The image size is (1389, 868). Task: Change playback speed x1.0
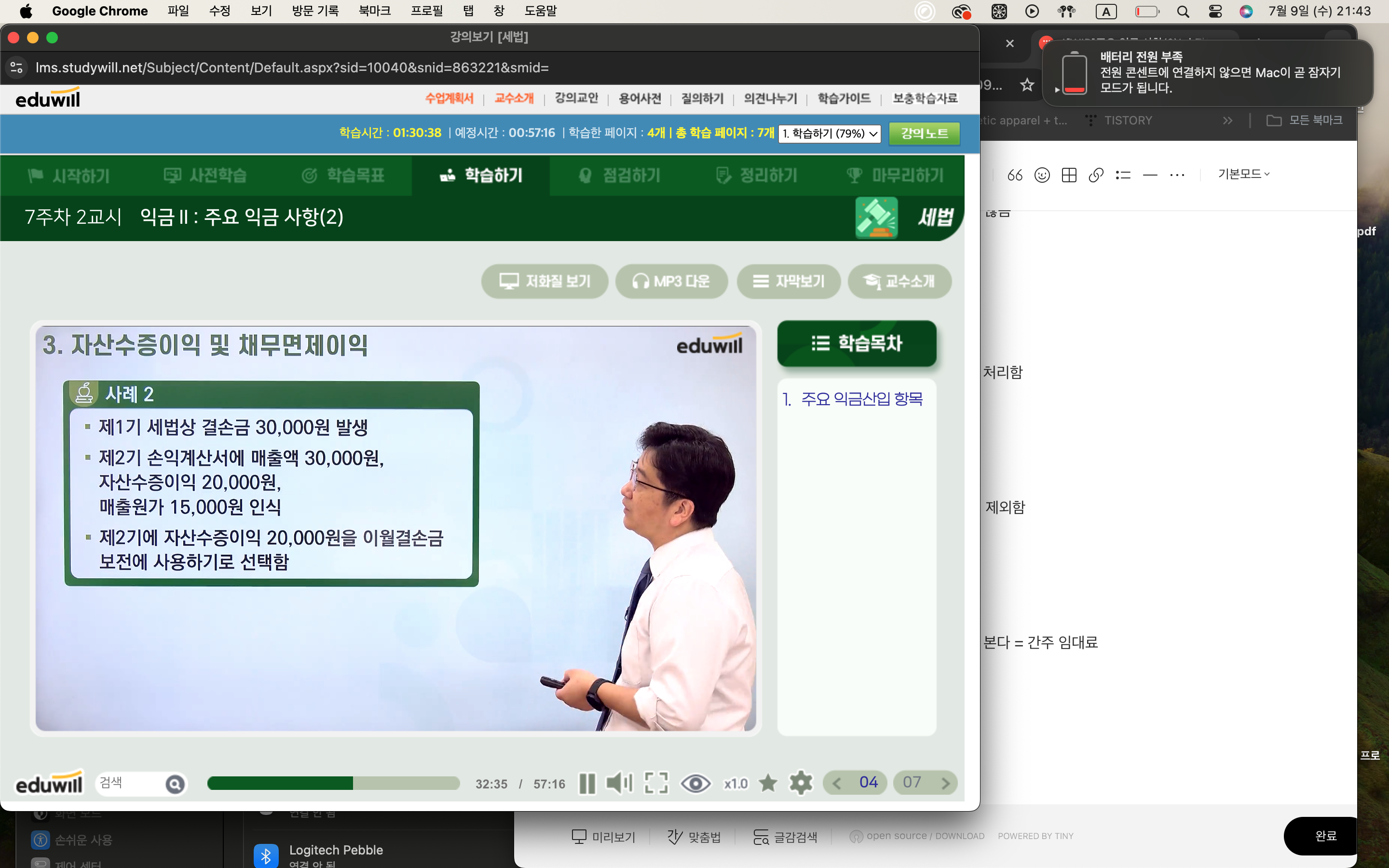pos(735,784)
